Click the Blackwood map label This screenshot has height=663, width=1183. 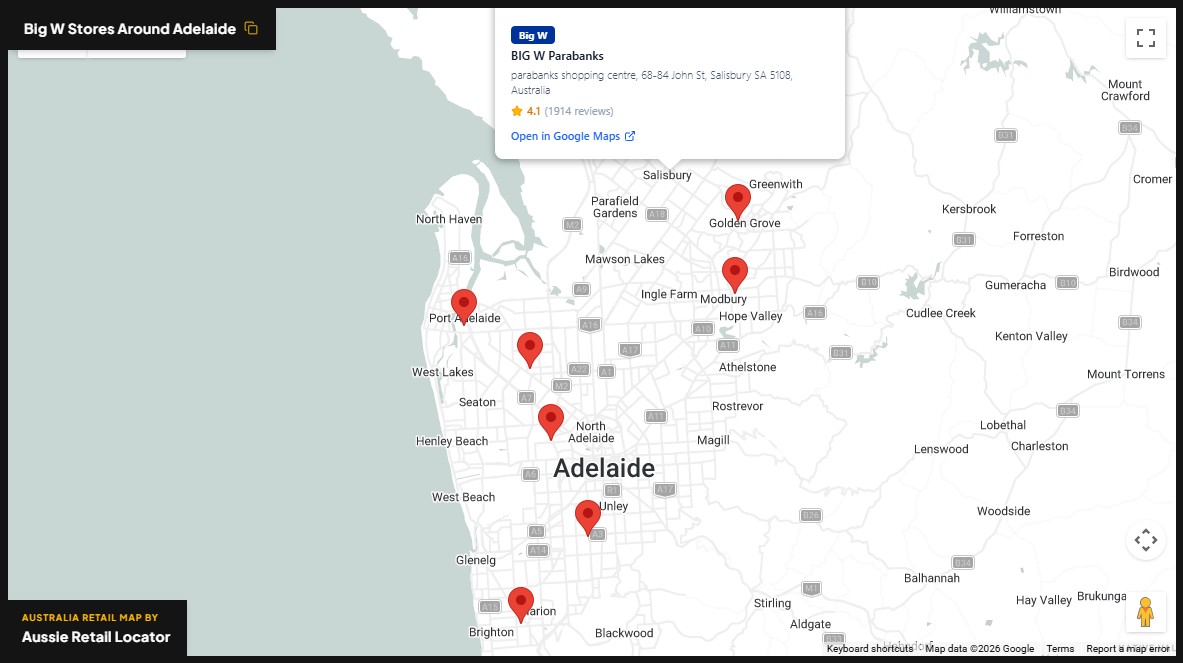coord(624,633)
